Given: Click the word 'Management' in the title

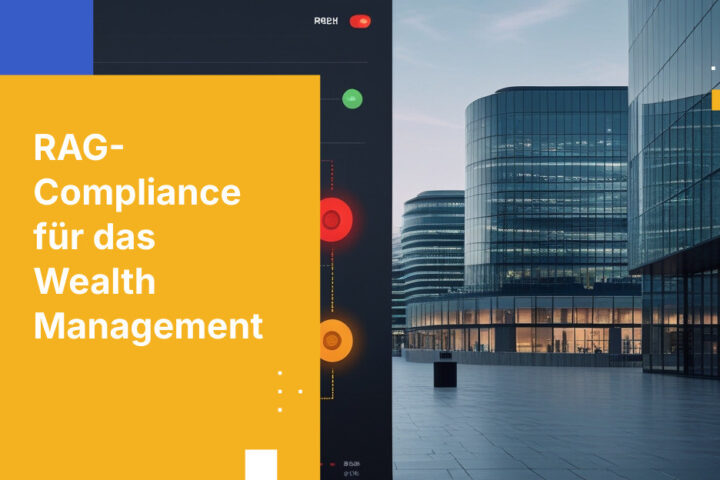Looking at the screenshot, I should 148,326.
